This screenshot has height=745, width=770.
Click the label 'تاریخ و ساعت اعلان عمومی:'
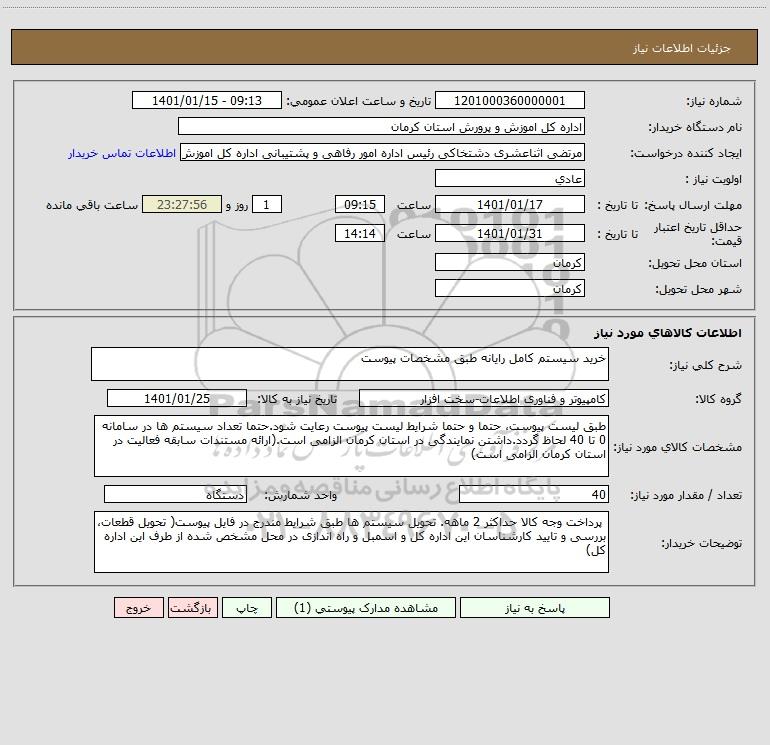358,102
